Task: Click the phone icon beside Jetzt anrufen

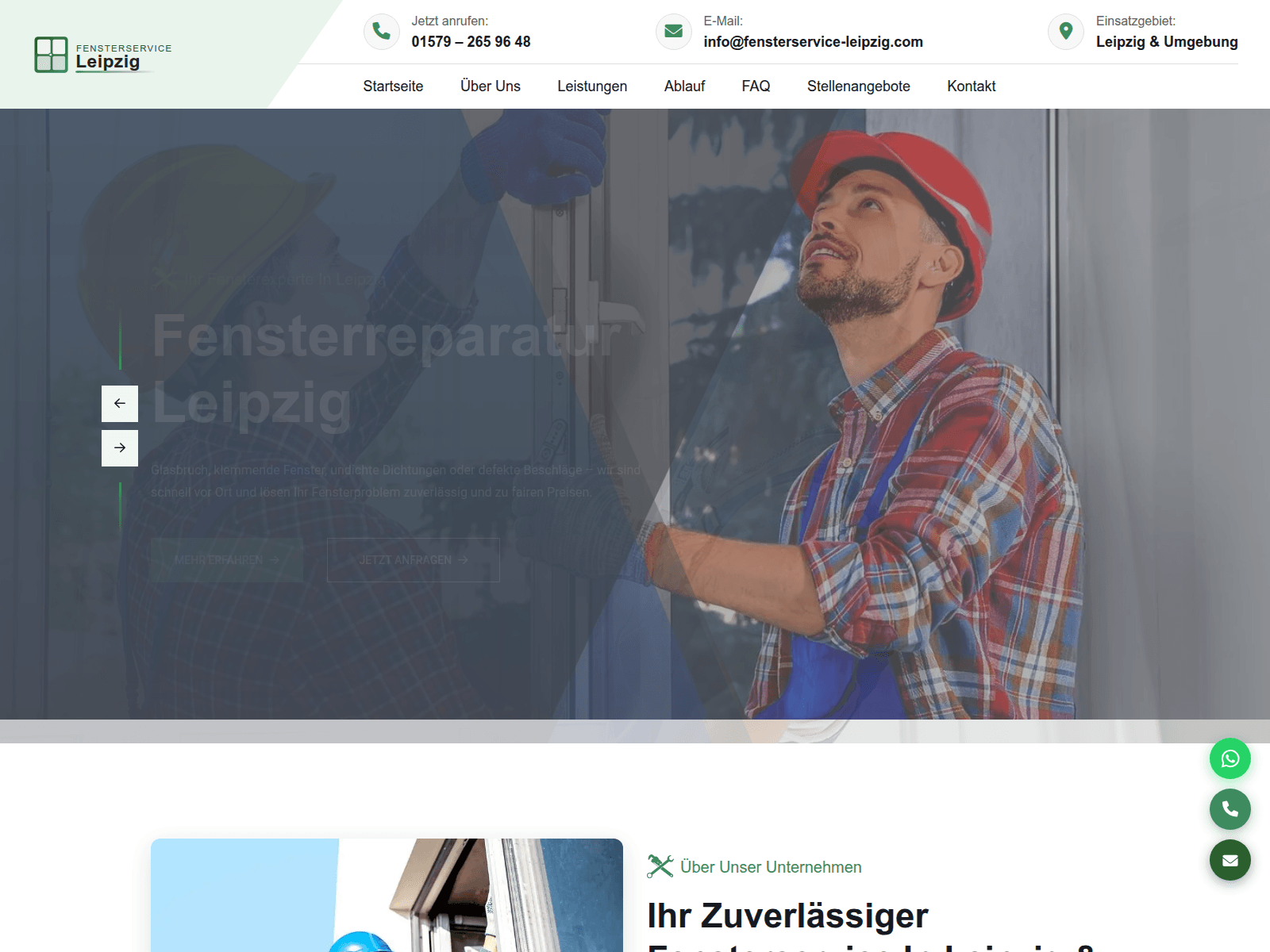Action: [382, 32]
